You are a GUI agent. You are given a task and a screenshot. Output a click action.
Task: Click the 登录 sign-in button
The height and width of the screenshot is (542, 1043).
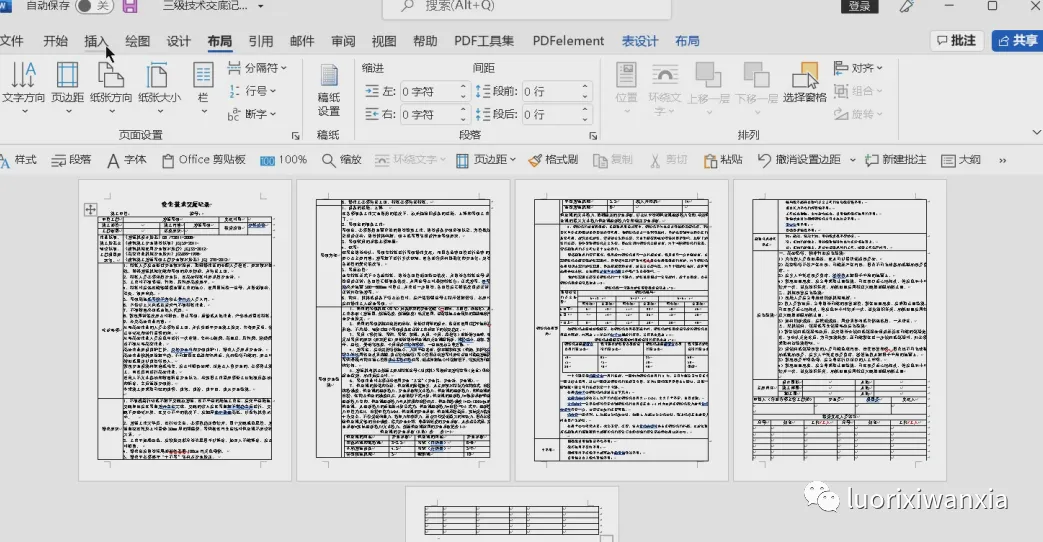(859, 7)
